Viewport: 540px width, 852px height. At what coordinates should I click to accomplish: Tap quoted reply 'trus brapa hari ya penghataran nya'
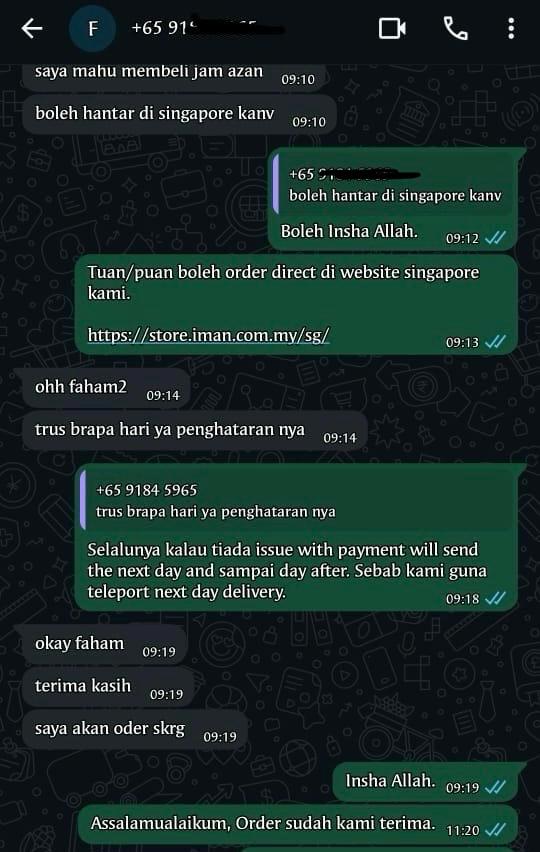coord(298,500)
